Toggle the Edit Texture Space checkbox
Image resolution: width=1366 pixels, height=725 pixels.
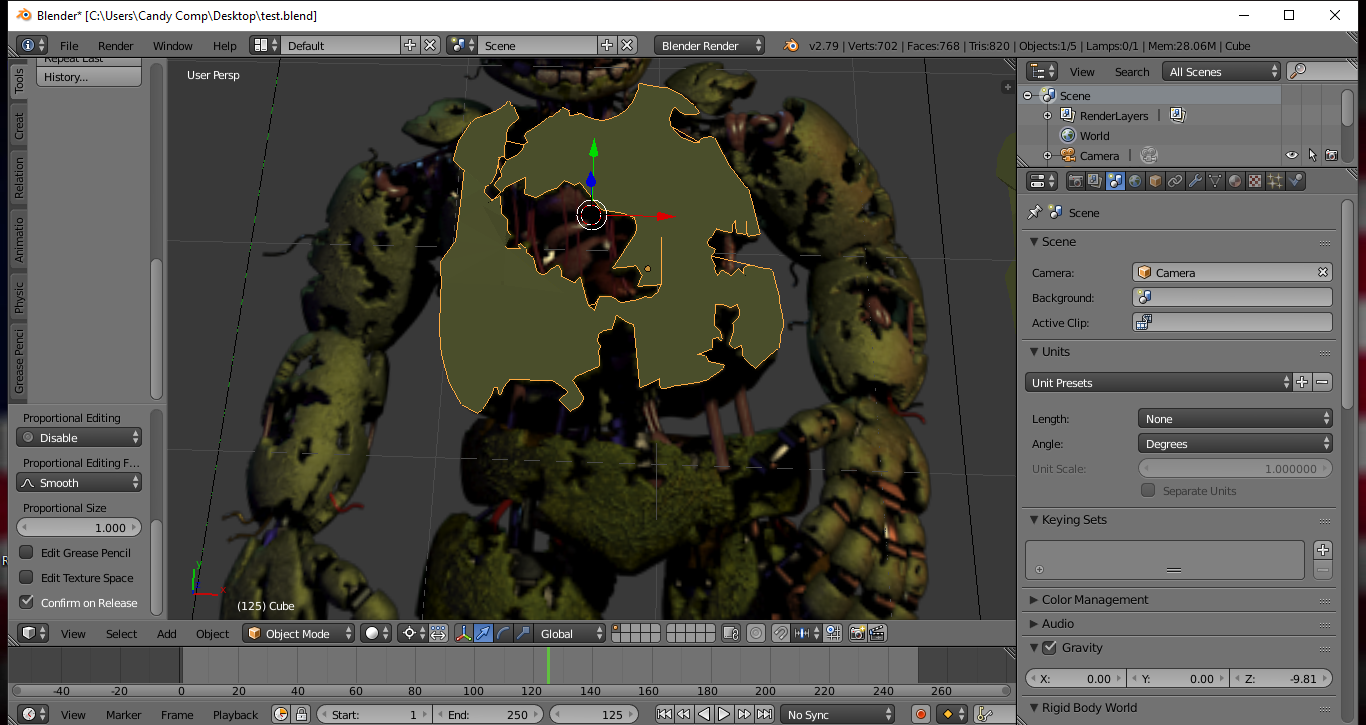click(27, 577)
